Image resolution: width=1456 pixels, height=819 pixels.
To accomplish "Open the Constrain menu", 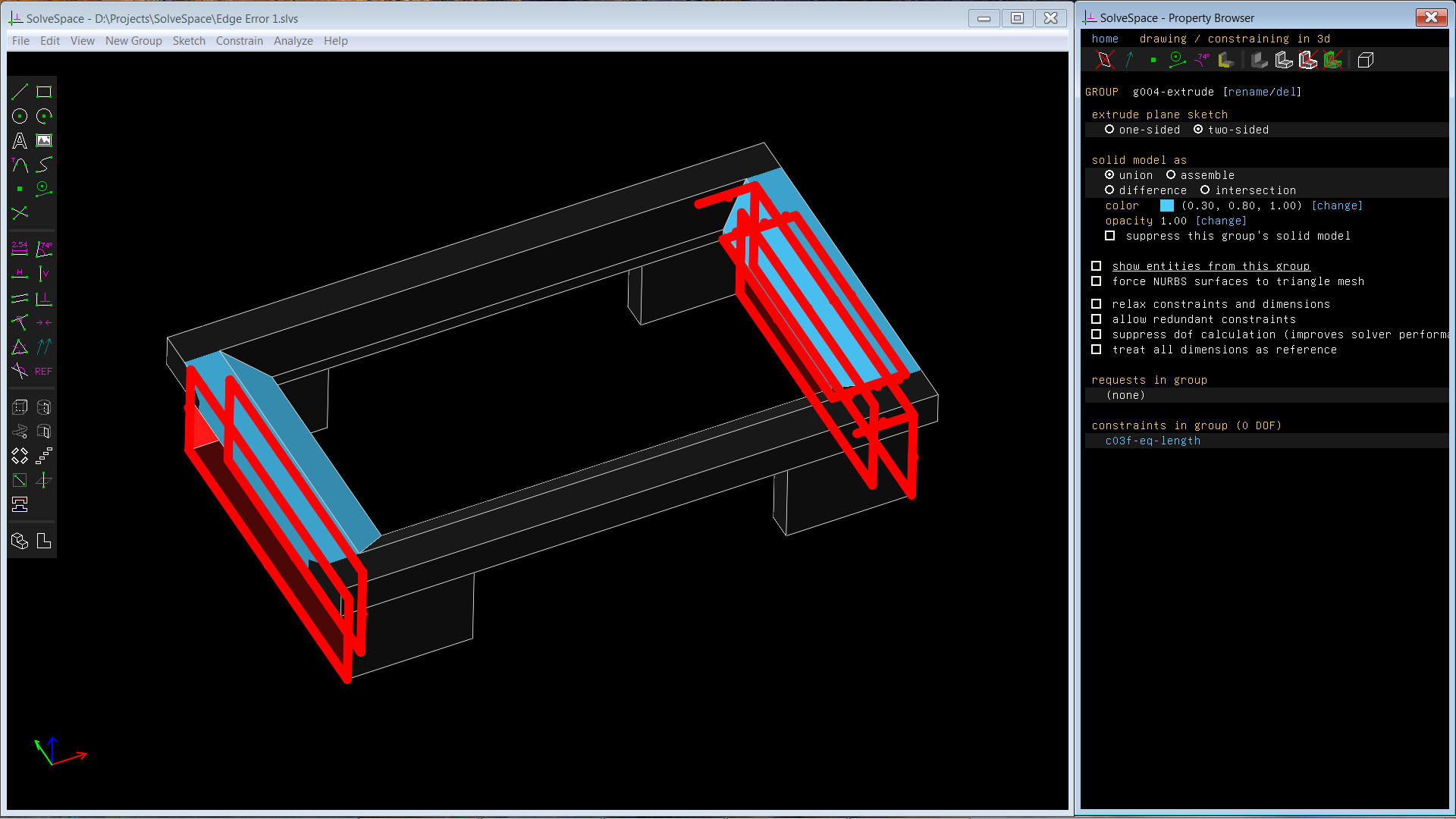I will [239, 41].
